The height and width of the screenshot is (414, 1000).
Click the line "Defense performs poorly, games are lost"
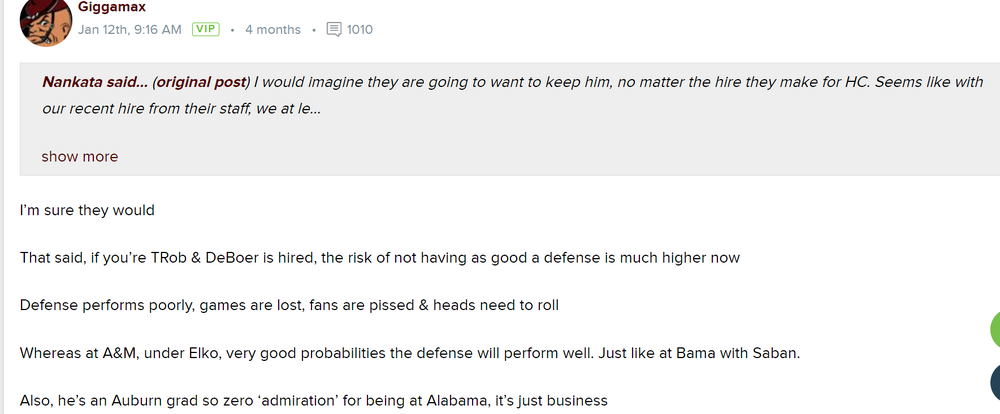[289, 305]
